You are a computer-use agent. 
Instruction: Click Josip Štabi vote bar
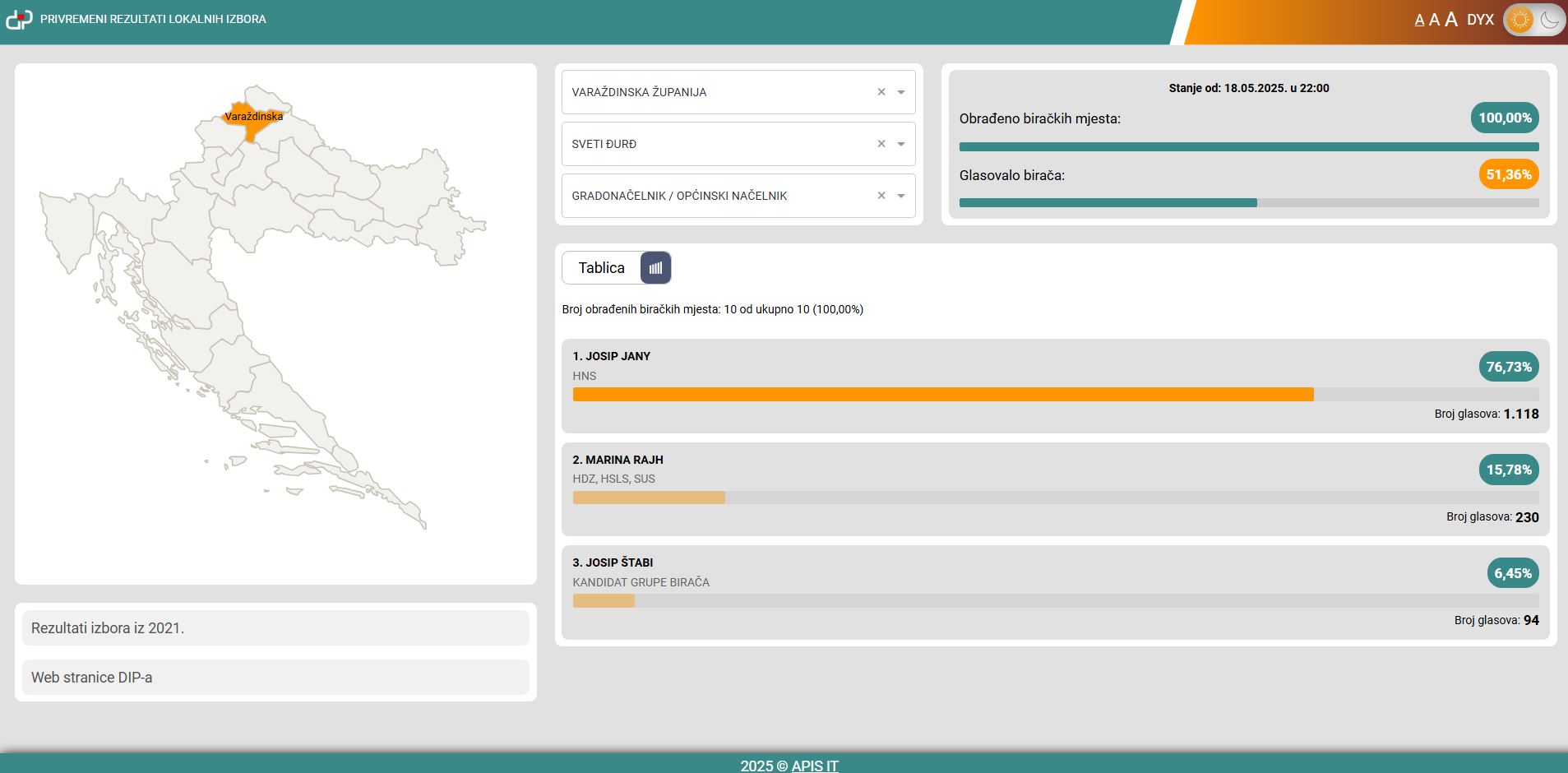pyautogui.click(x=604, y=601)
